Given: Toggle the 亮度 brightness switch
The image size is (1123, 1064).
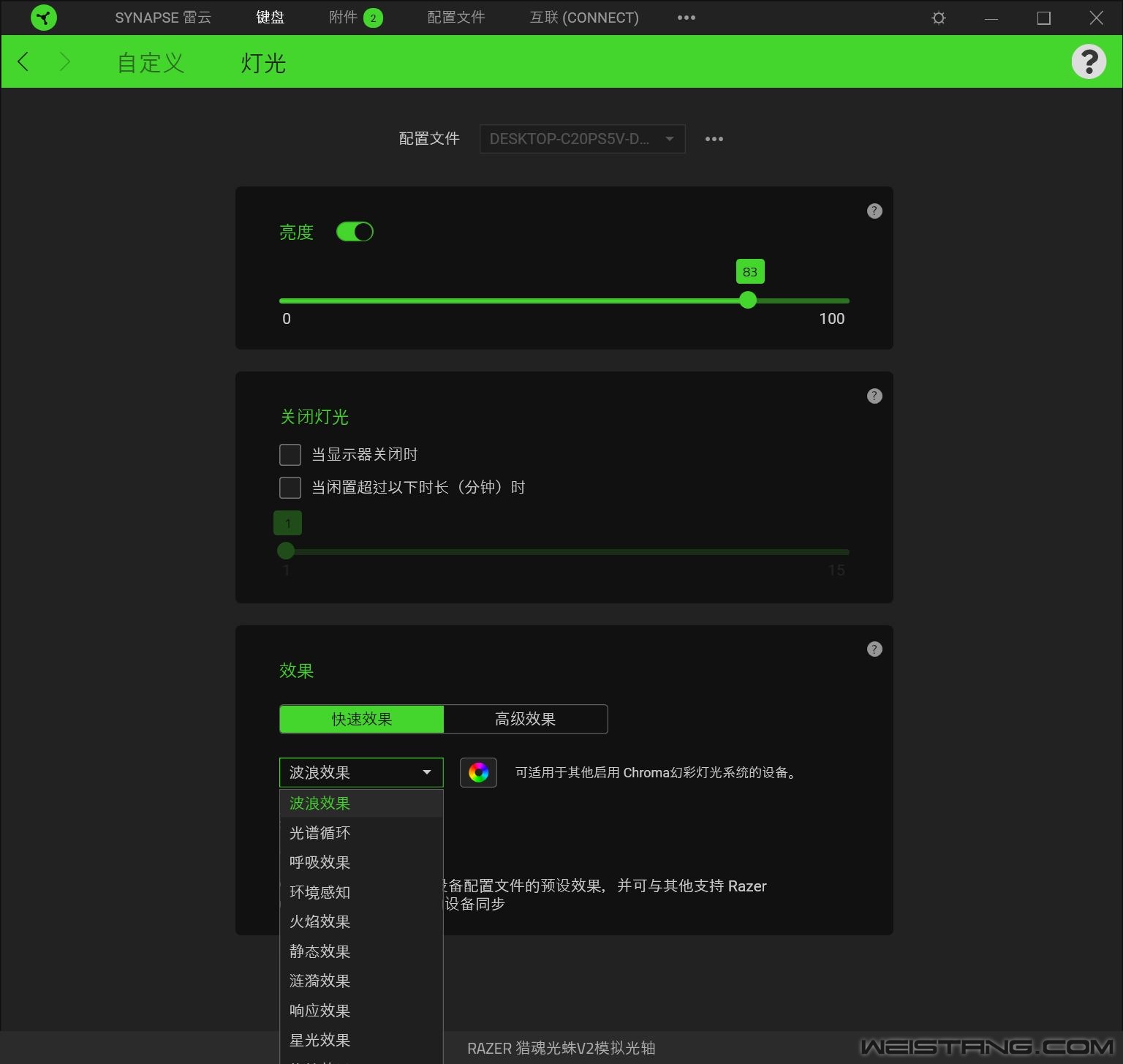Looking at the screenshot, I should pyautogui.click(x=355, y=232).
